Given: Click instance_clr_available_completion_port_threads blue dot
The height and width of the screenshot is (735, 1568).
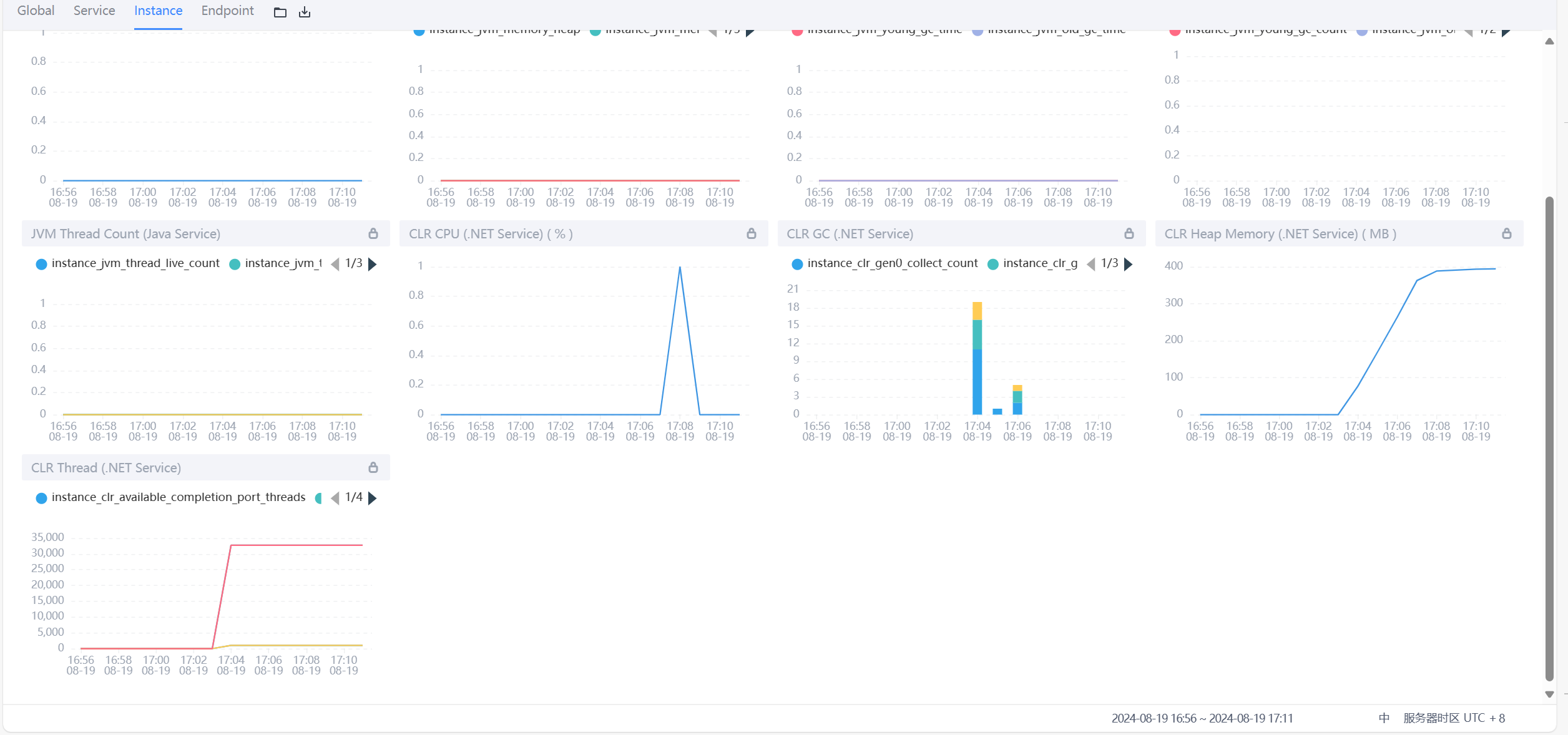Looking at the screenshot, I should tap(41, 497).
